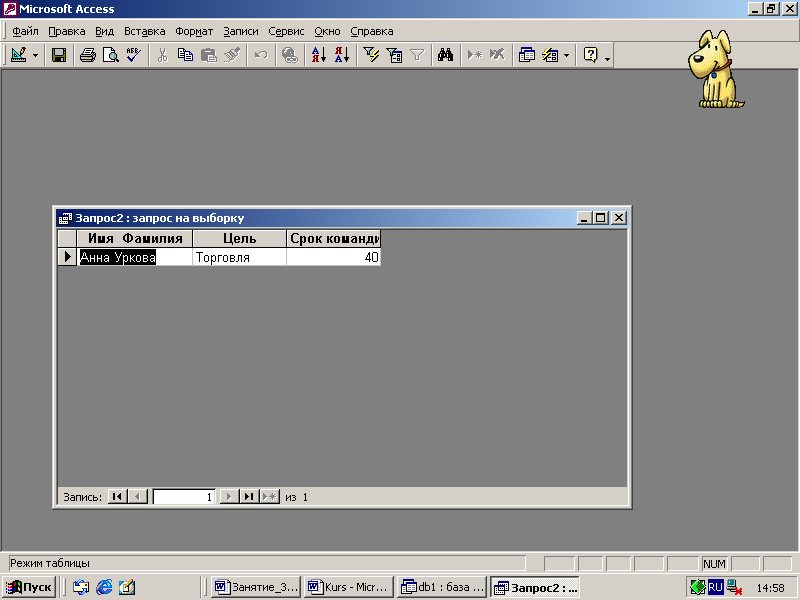Click the New Record toolbar icon
The image size is (800, 600).
pyautogui.click(x=474, y=55)
